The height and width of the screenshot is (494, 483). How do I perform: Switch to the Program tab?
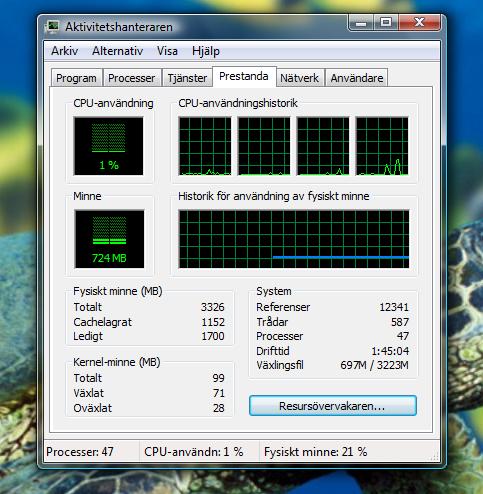click(x=76, y=78)
